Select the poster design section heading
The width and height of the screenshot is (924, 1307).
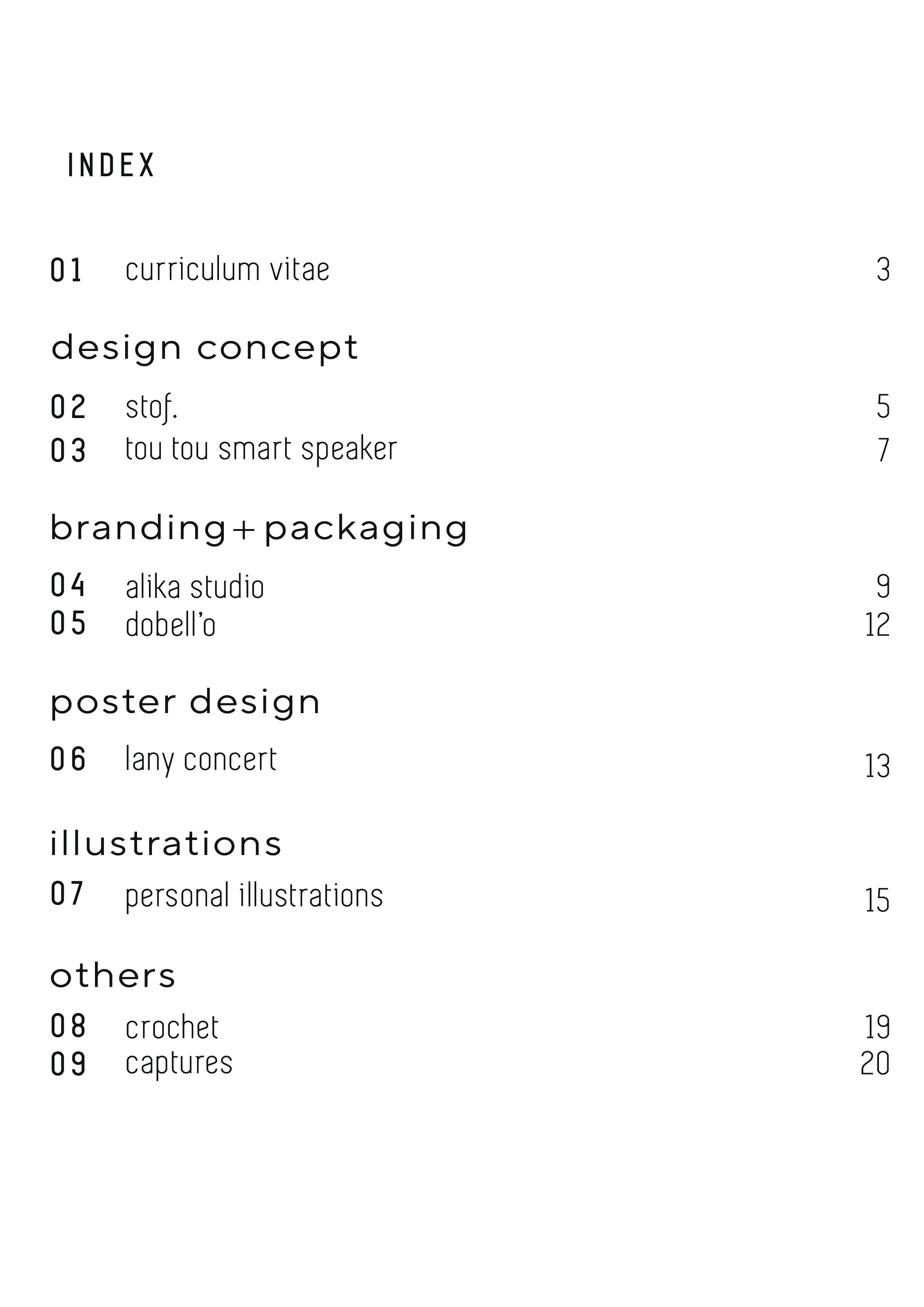185,702
